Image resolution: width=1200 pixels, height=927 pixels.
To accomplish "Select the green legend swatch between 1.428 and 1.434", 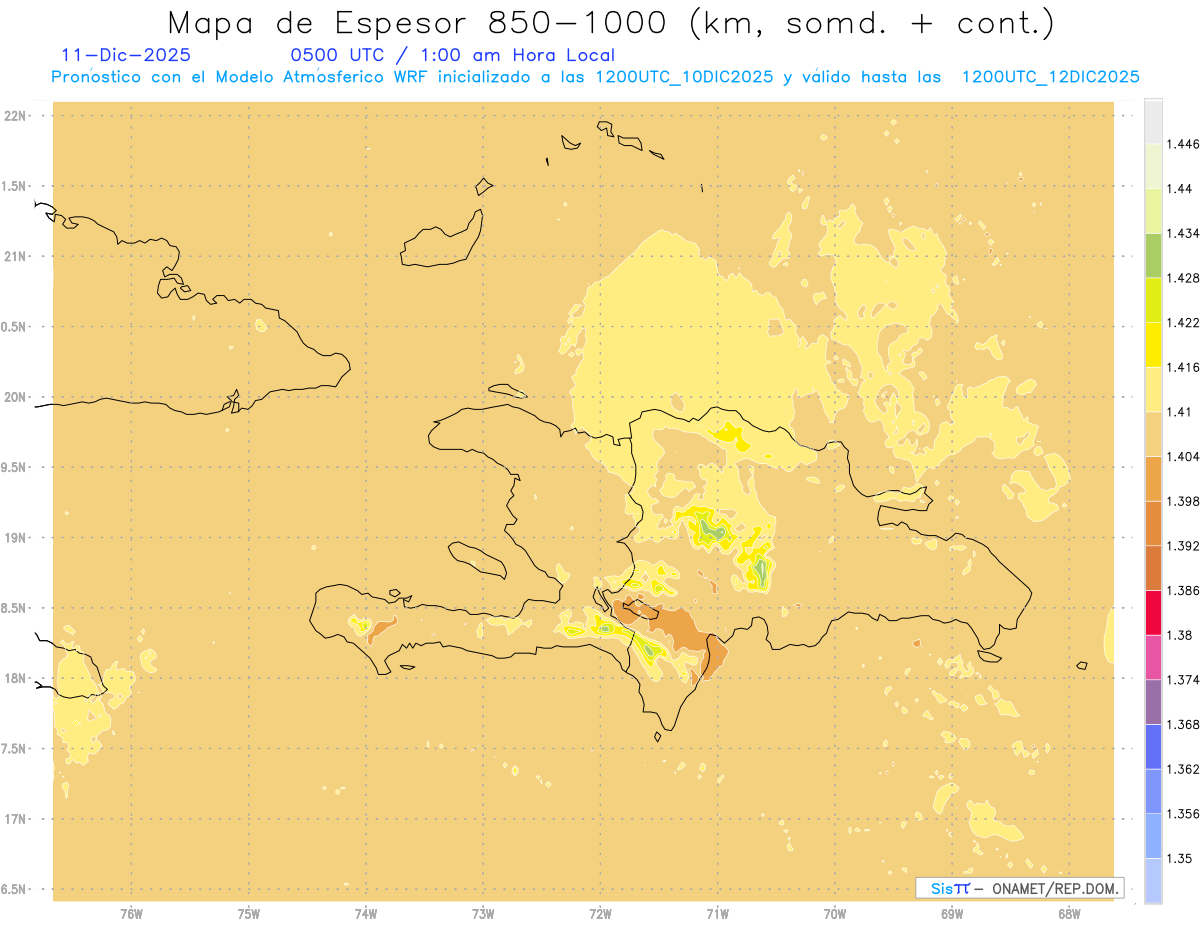I will (1153, 255).
